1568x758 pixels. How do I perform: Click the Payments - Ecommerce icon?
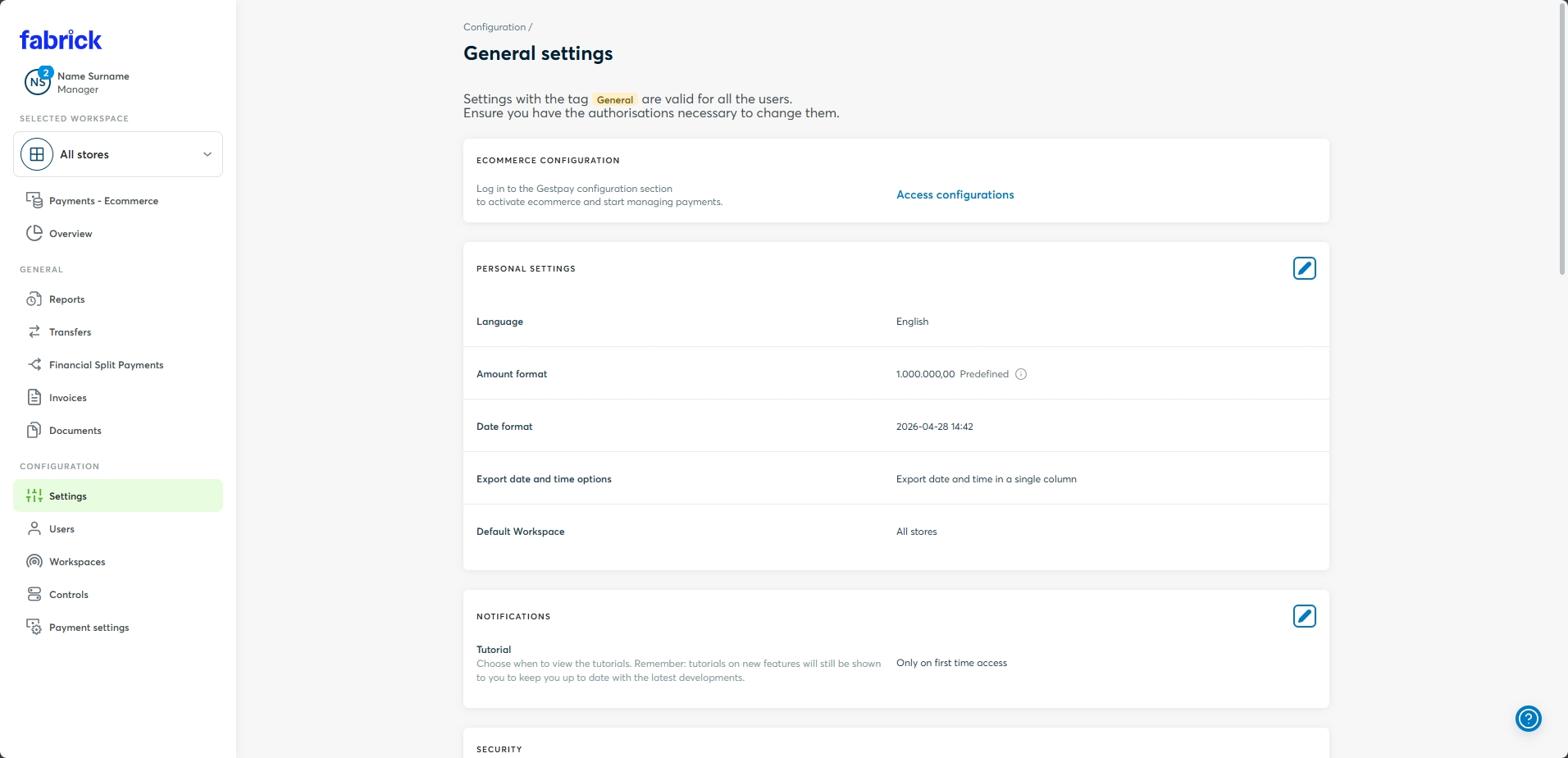tap(34, 200)
